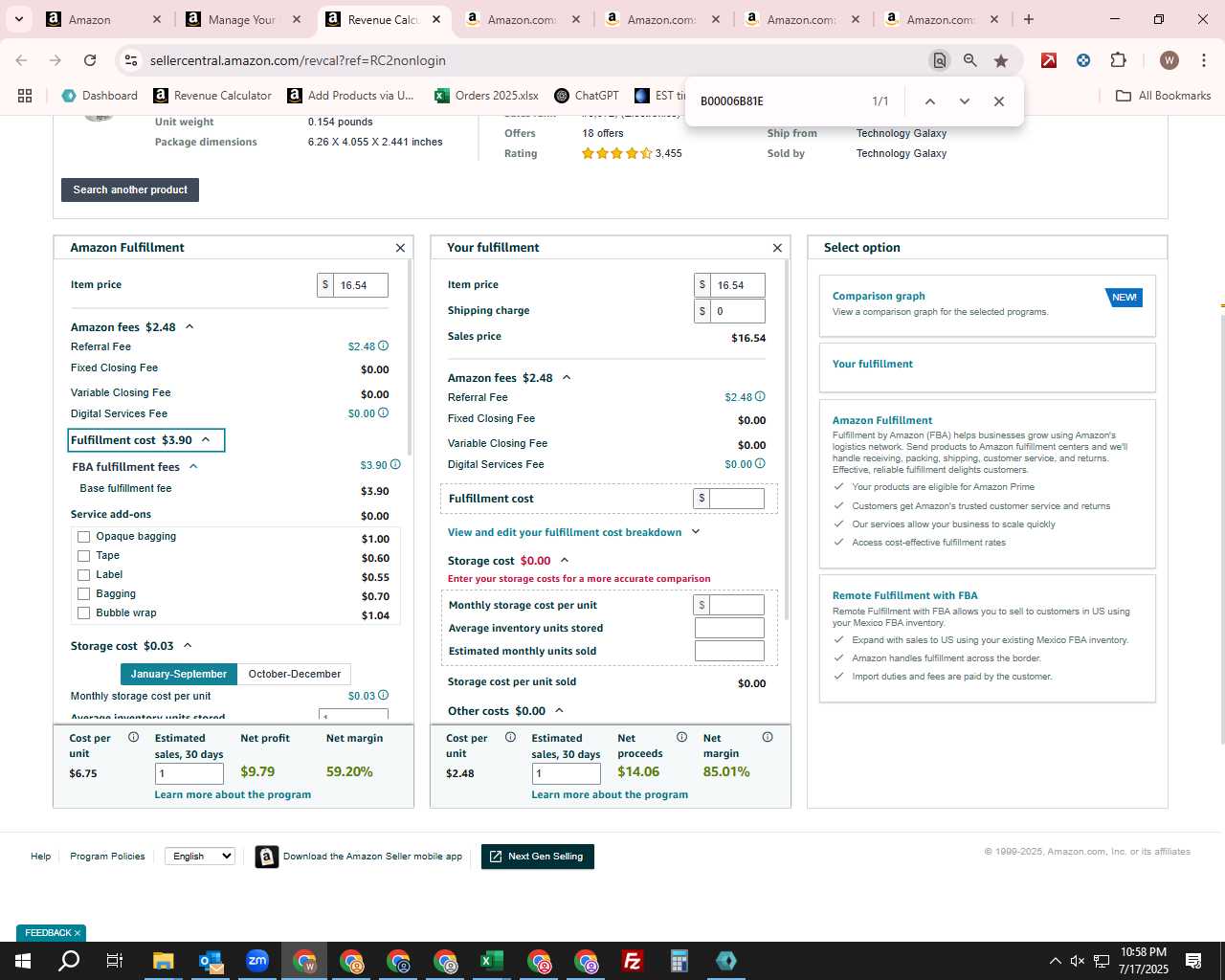Viewport: 1225px width, 980px height.
Task: Collapse Other costs $0.00 section
Action: tap(559, 711)
